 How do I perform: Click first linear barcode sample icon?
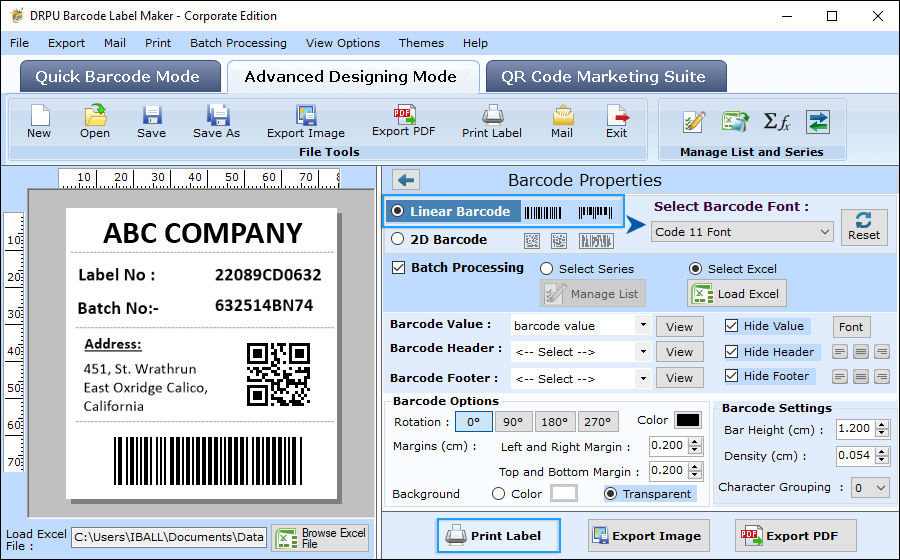pos(543,213)
